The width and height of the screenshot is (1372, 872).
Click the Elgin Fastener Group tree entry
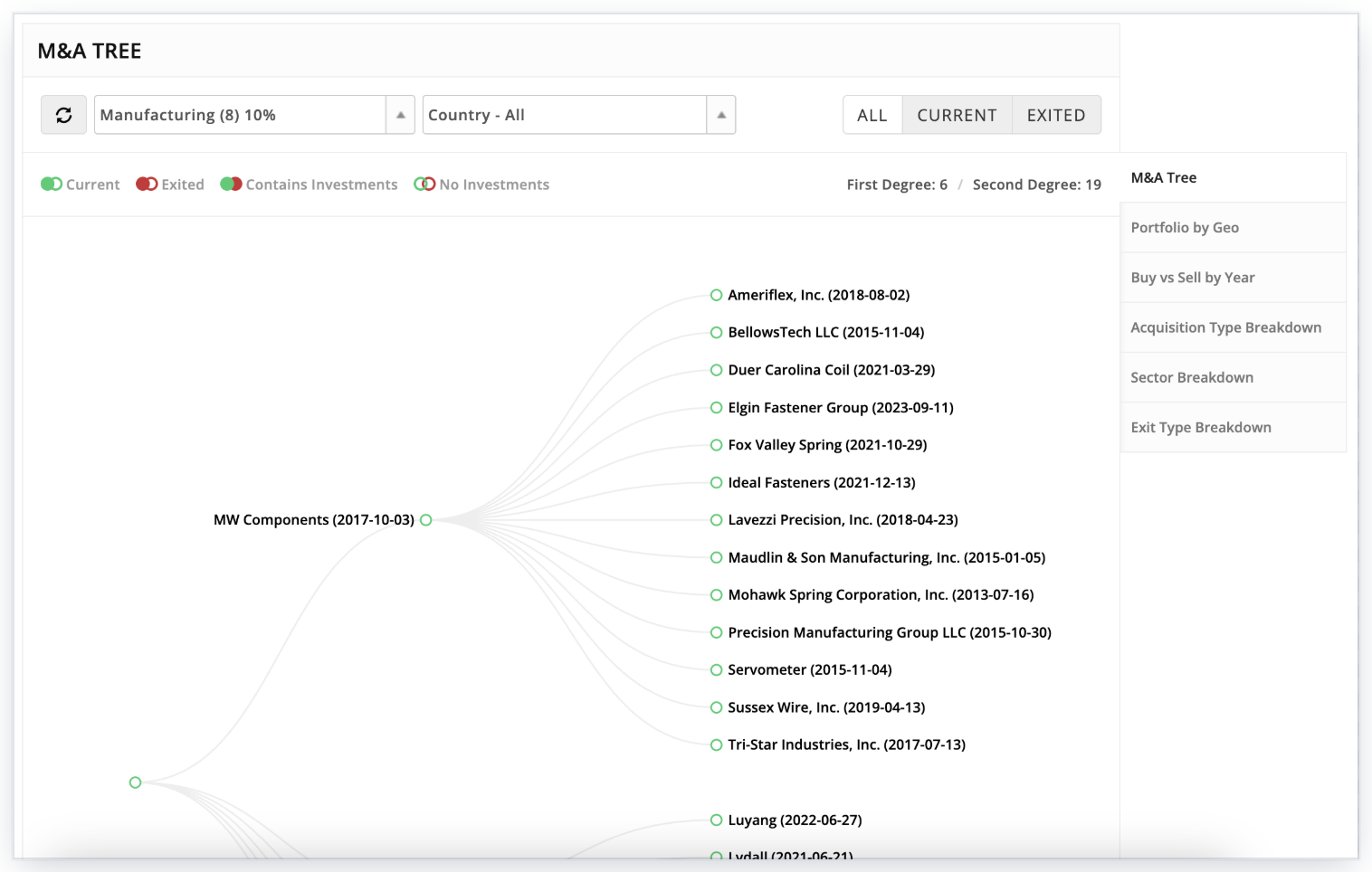tap(841, 407)
